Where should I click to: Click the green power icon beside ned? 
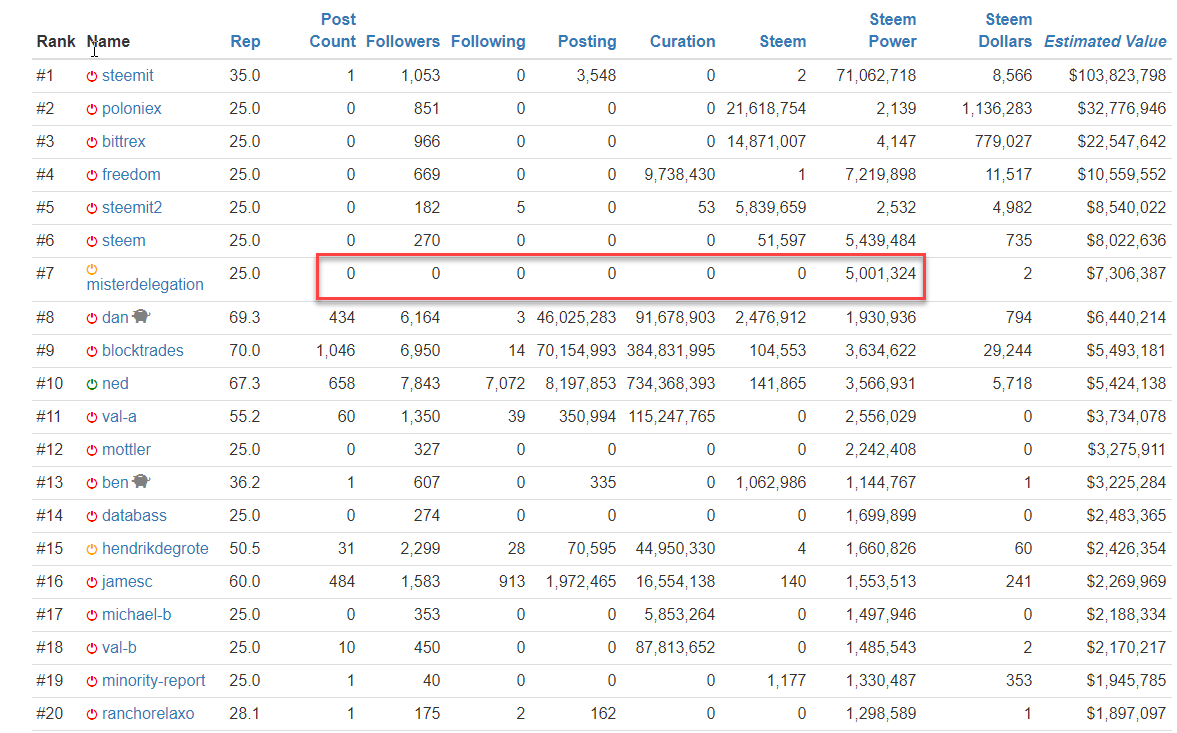[92, 384]
